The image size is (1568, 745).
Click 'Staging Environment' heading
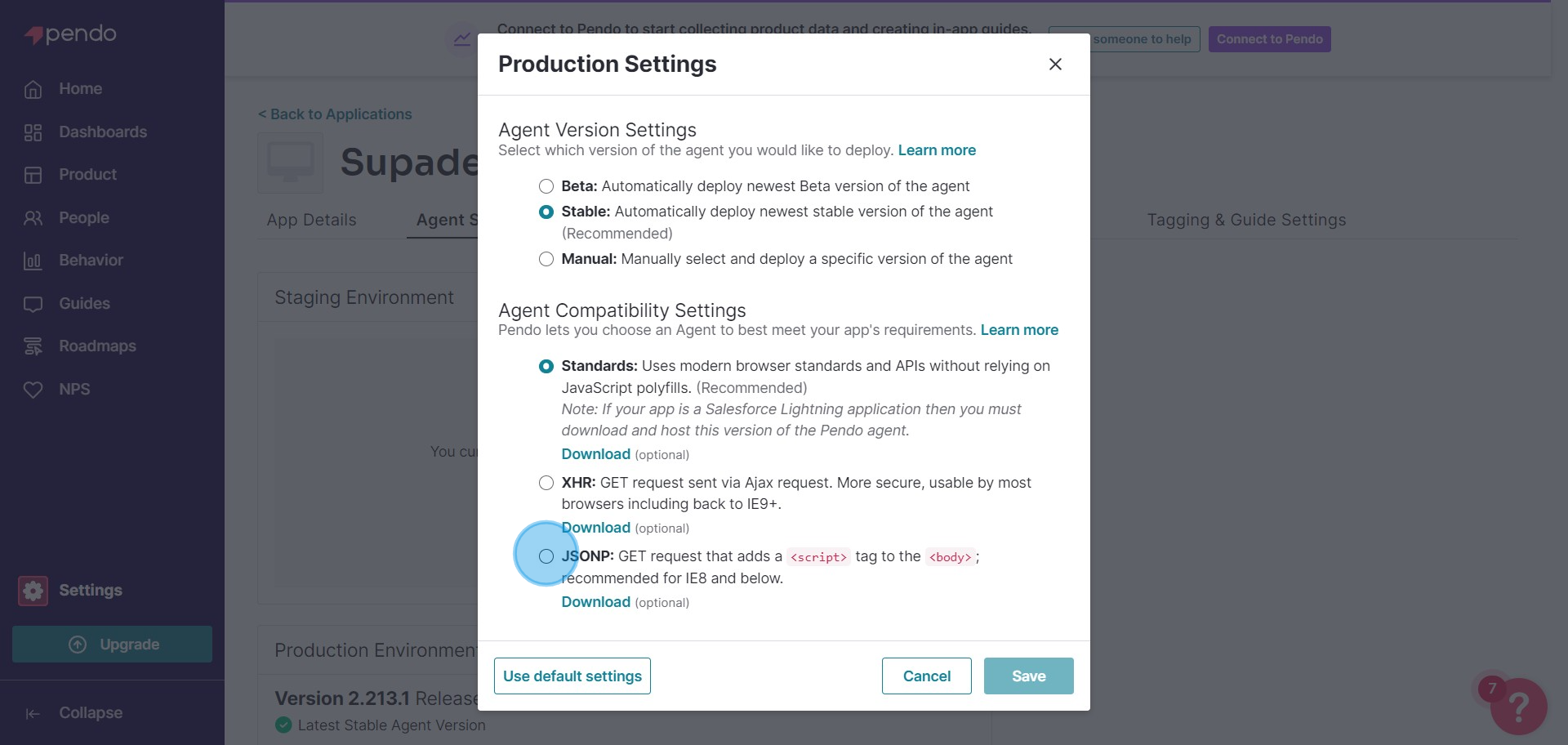364,297
